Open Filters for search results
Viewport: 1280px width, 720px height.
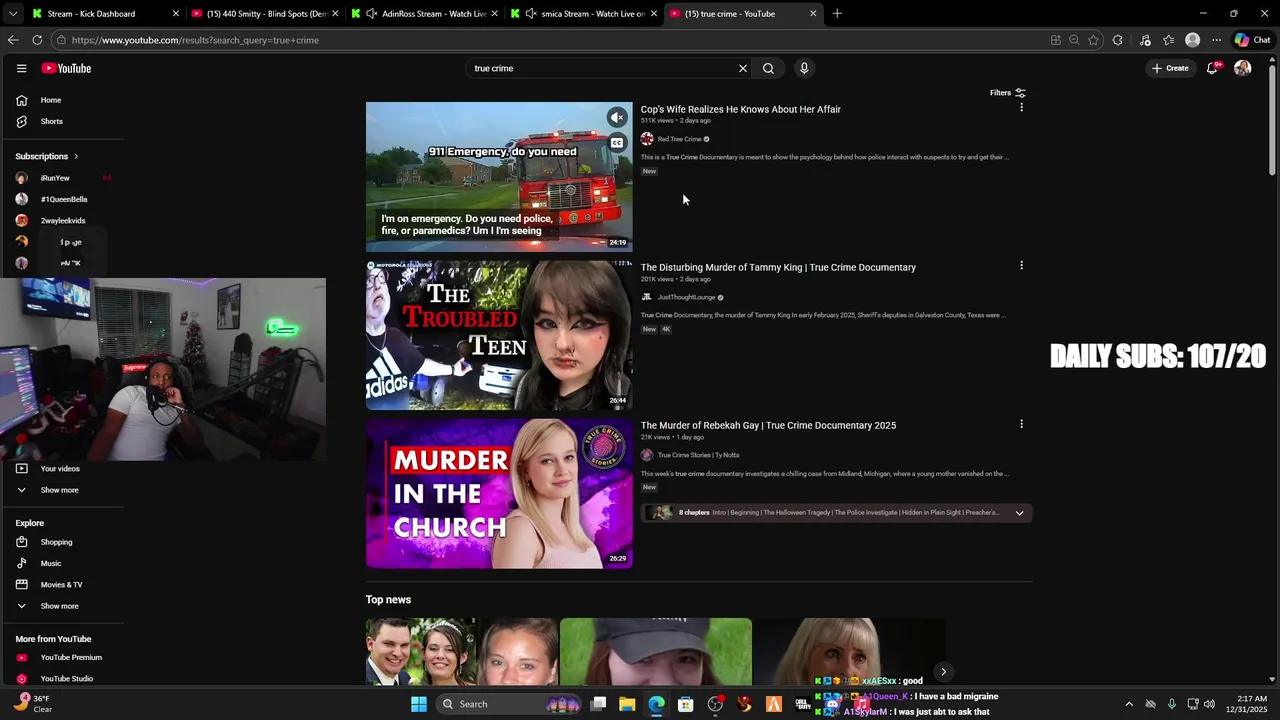click(x=1008, y=93)
